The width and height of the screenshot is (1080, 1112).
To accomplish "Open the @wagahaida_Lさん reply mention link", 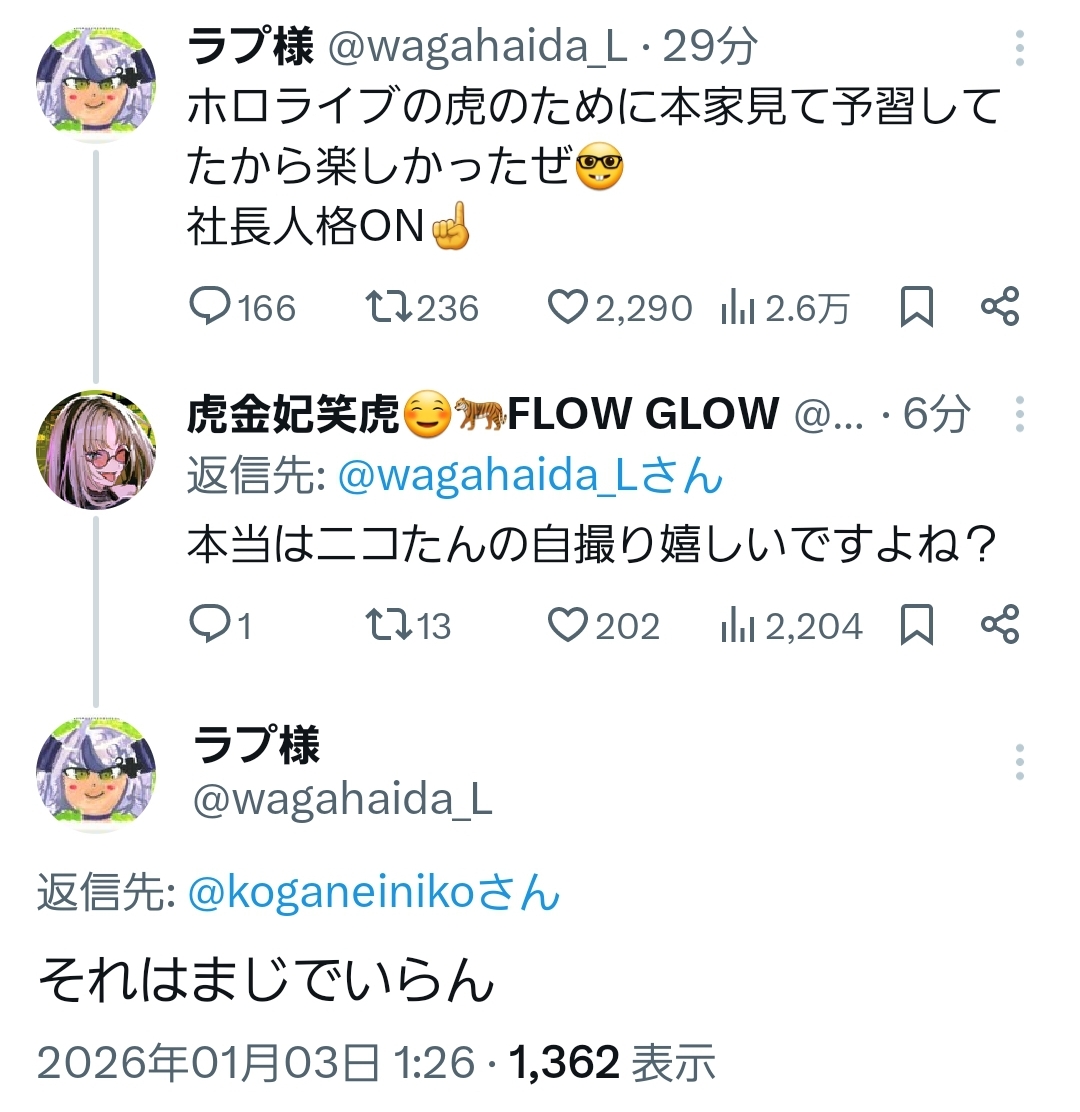I will pyautogui.click(x=530, y=477).
